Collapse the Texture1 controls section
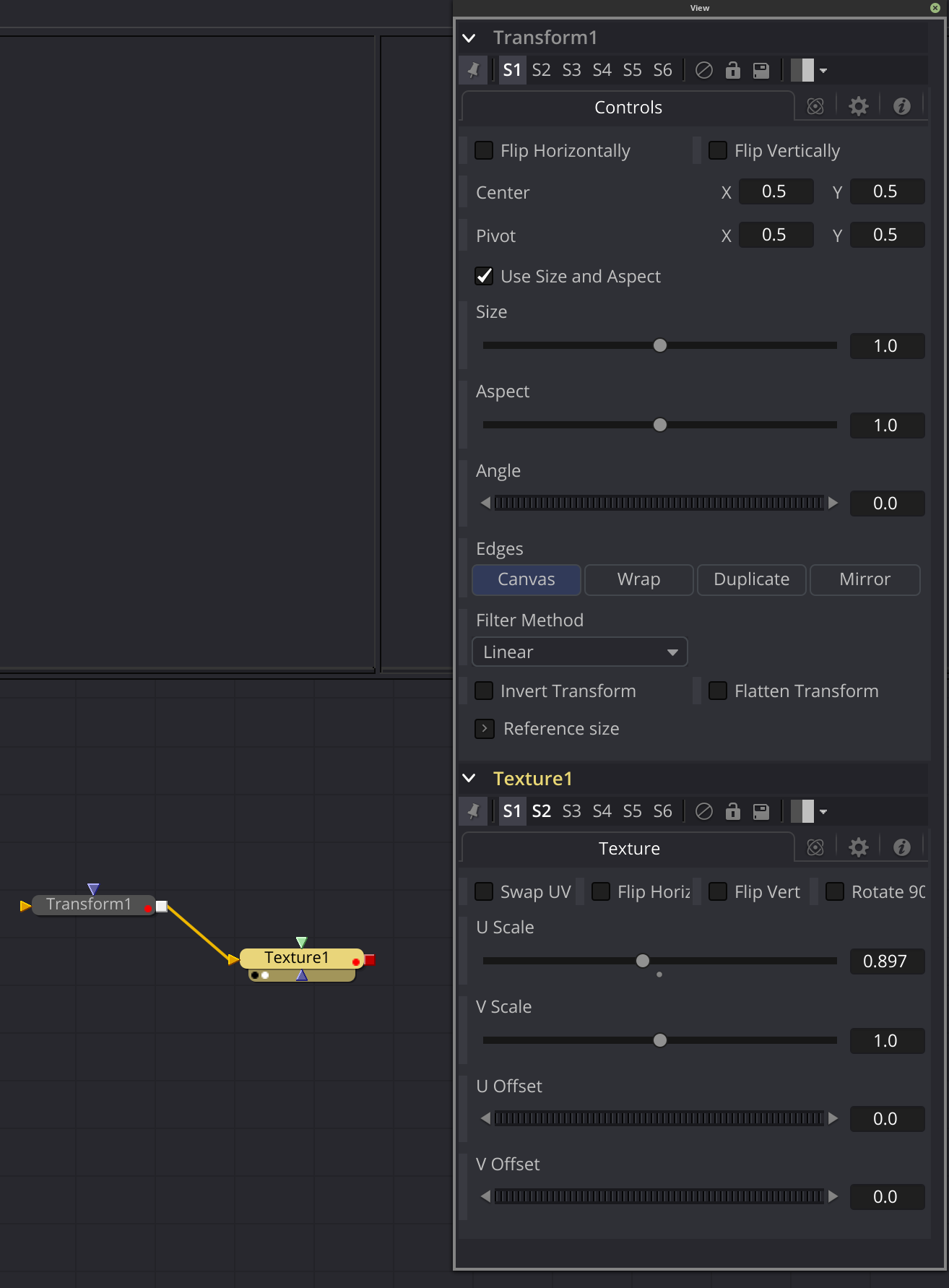 pos(469,778)
